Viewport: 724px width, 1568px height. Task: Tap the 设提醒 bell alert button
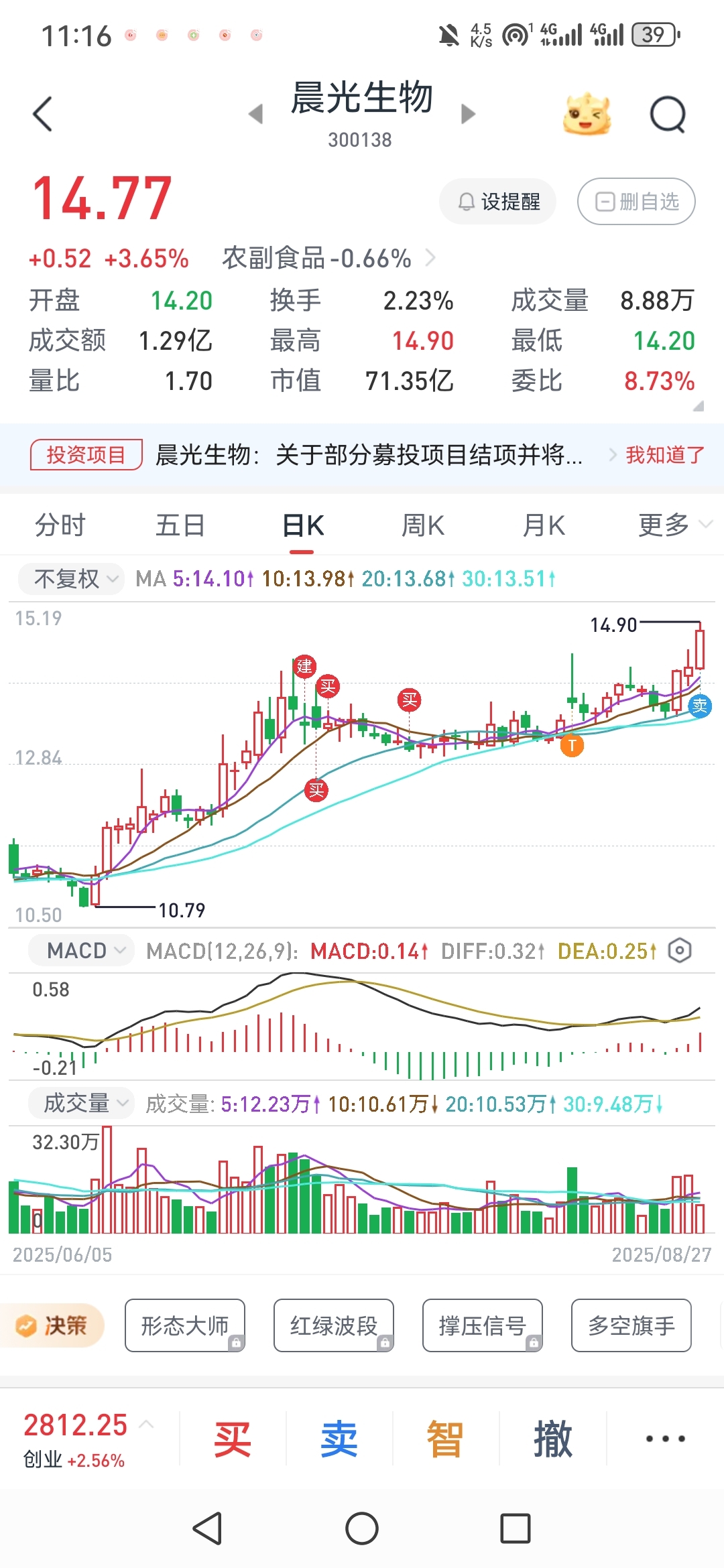(498, 201)
